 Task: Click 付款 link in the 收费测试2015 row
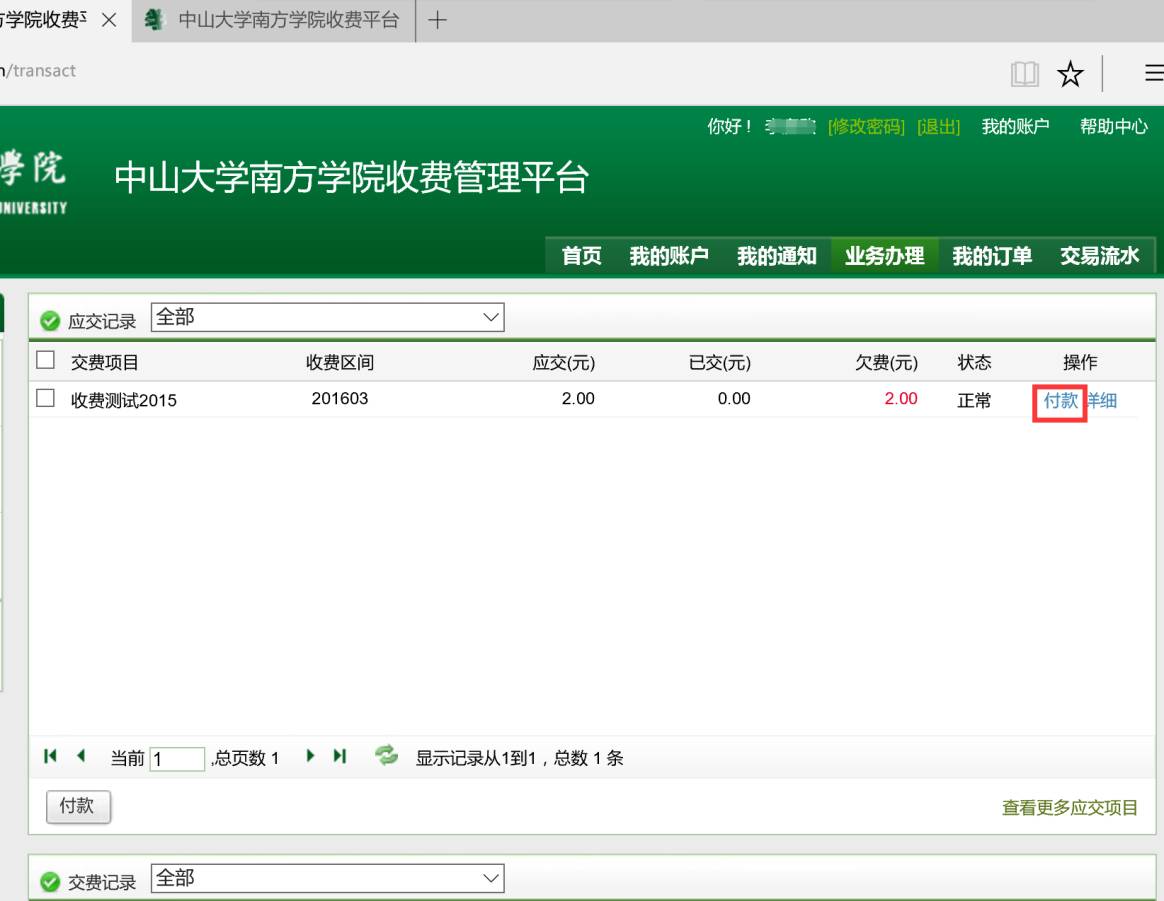1060,401
